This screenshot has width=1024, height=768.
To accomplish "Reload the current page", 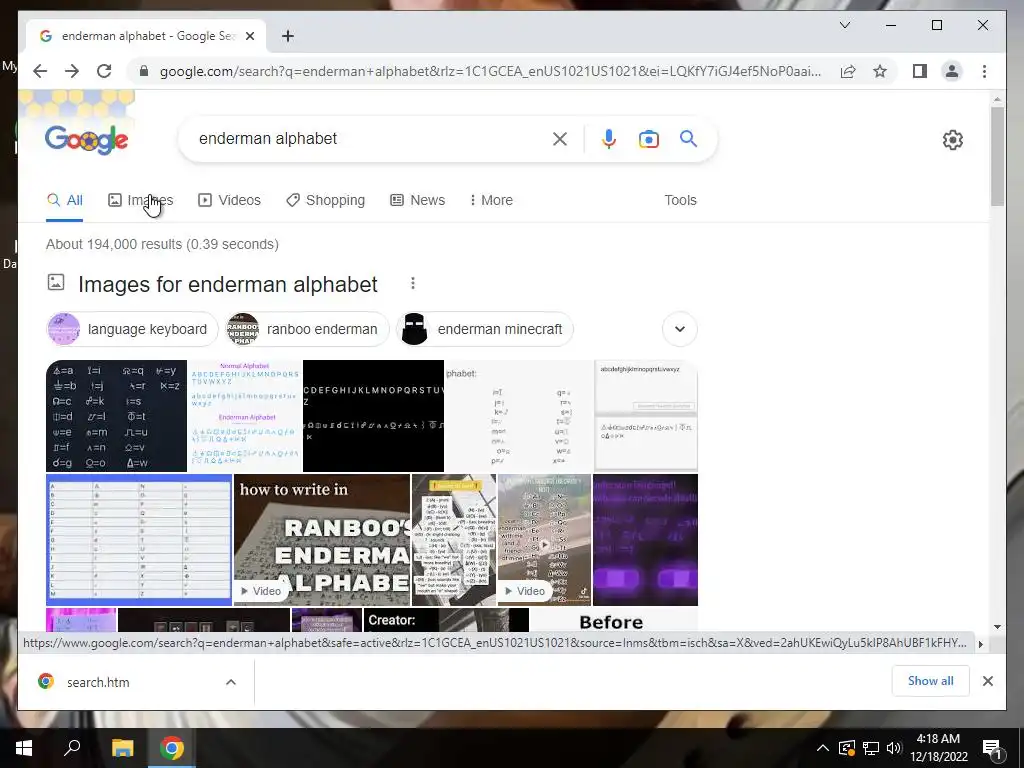I will [104, 71].
